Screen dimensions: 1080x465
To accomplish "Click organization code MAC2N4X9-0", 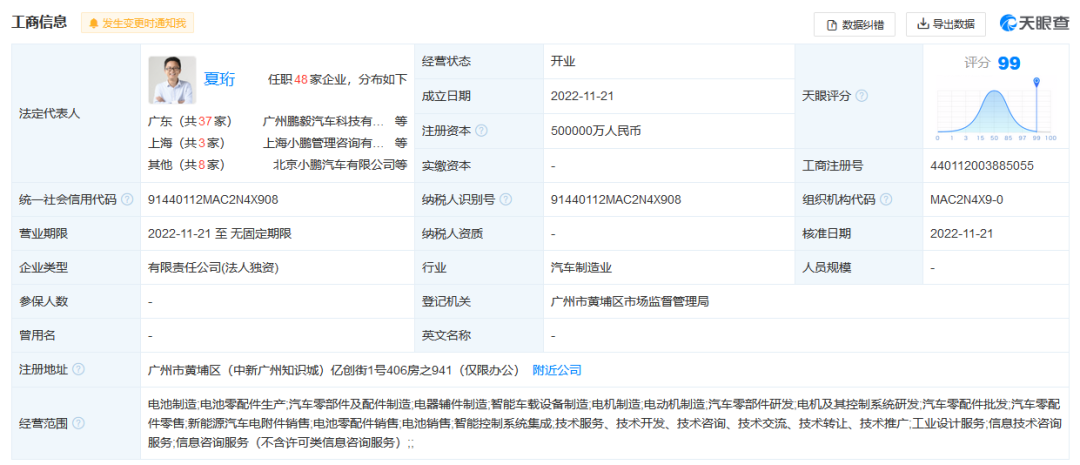I will pos(966,200).
